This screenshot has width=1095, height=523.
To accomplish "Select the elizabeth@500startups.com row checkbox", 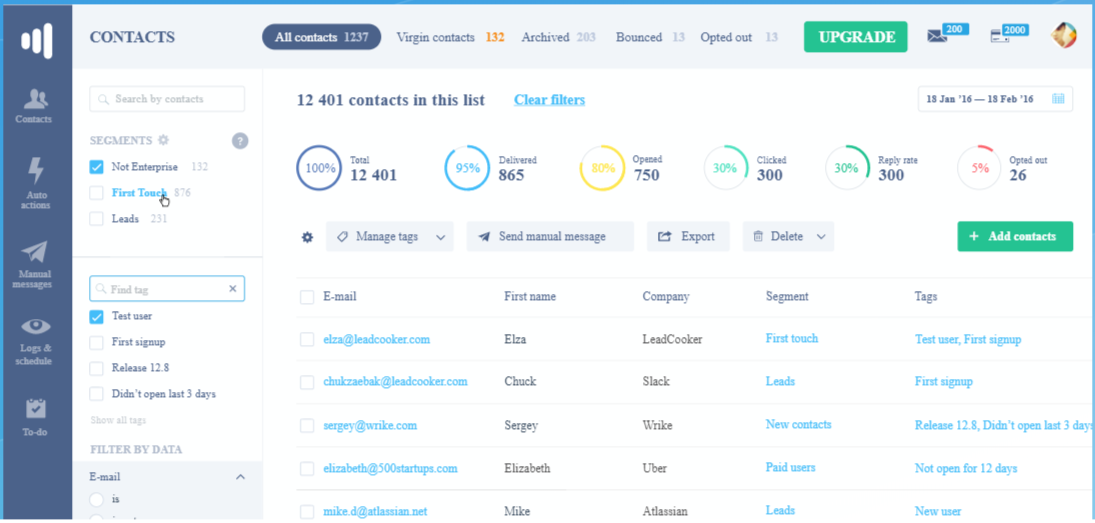I will click(x=307, y=469).
